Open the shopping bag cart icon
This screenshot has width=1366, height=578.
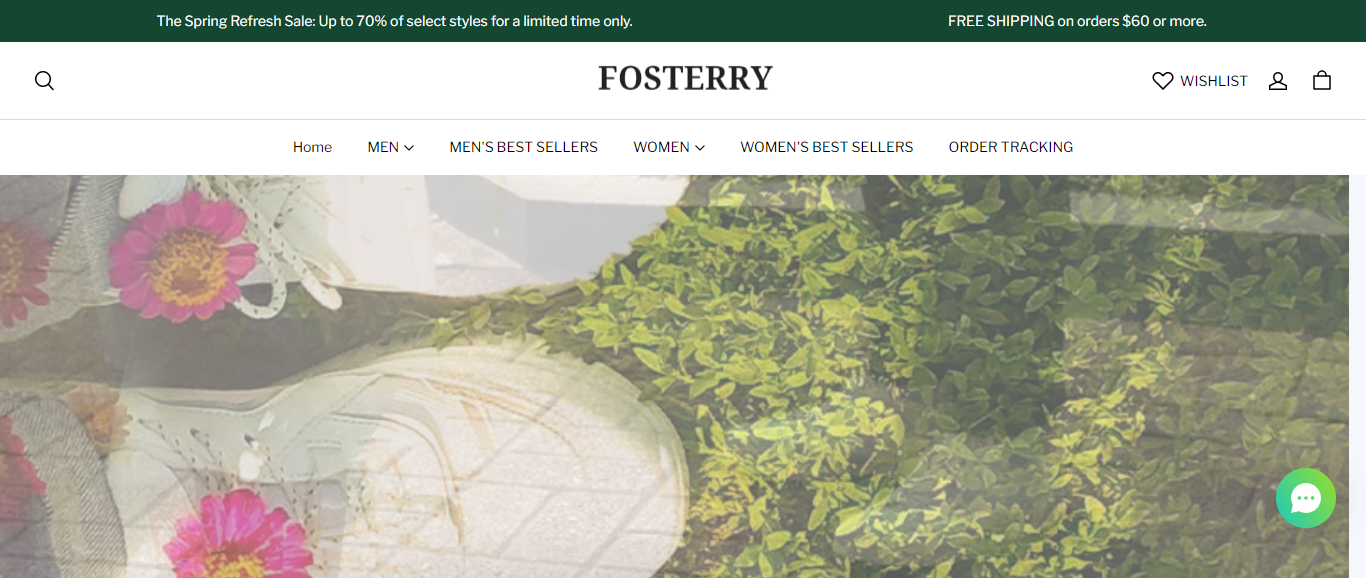[x=1322, y=81]
